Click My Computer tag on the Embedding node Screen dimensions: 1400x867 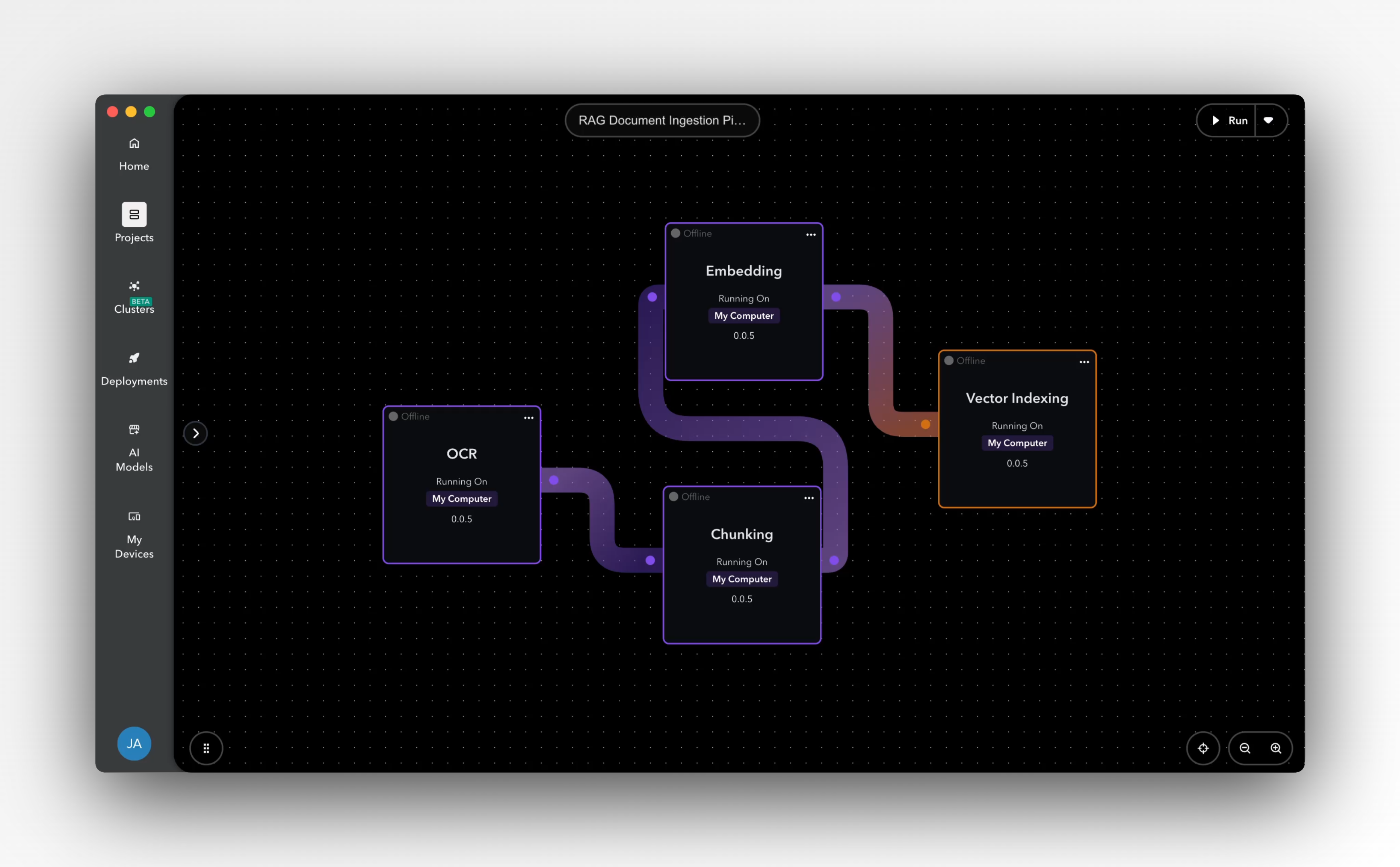(x=744, y=316)
